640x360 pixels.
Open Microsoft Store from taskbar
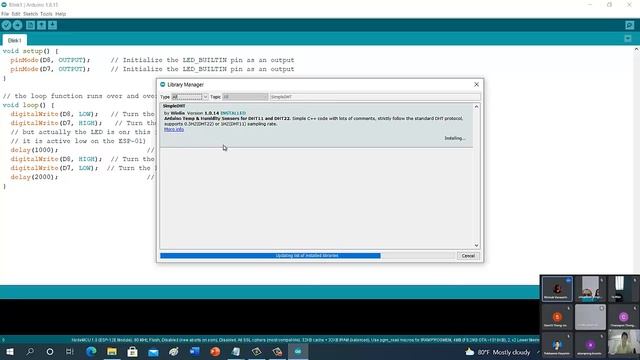[132, 351]
